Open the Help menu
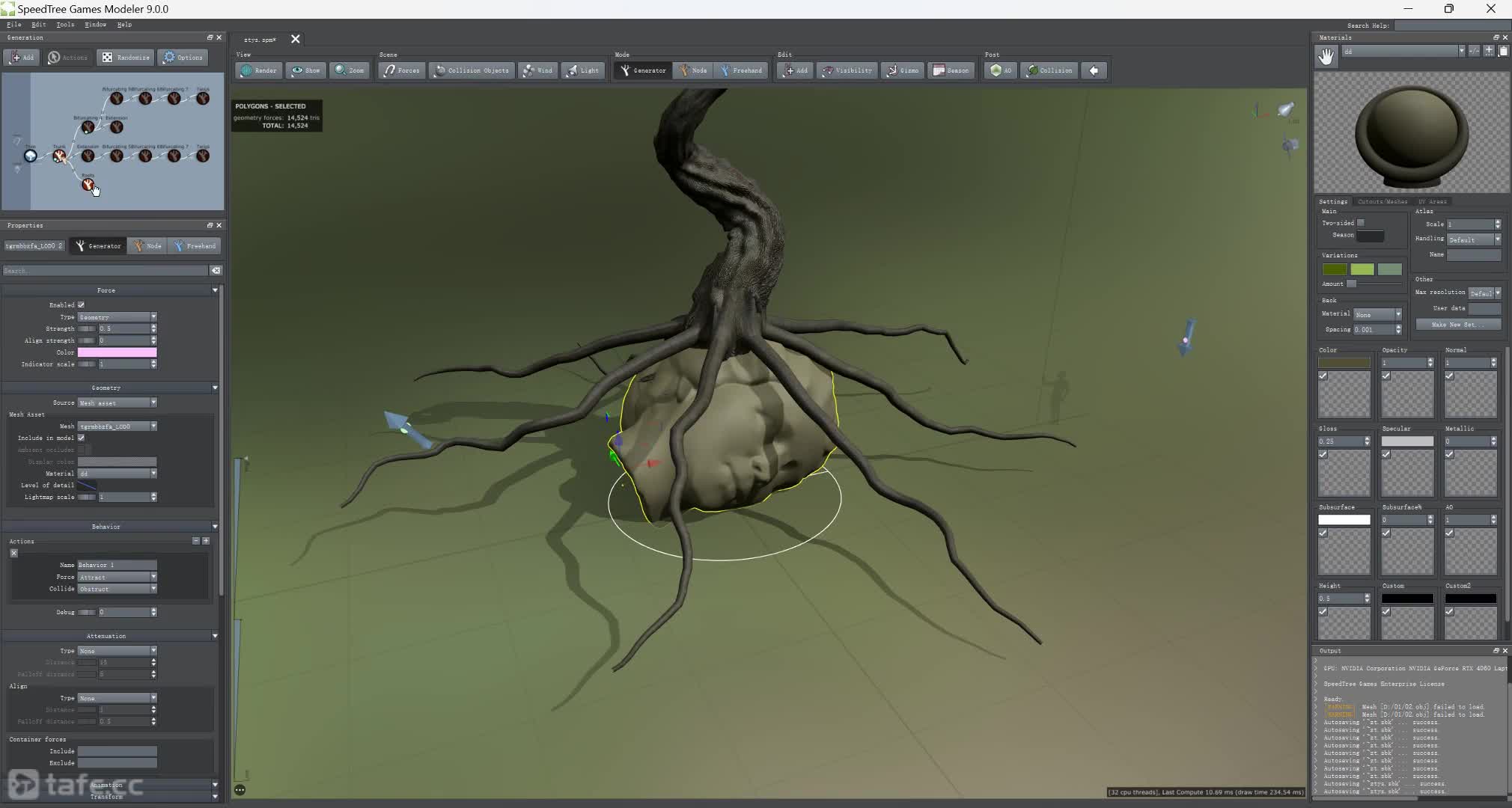The image size is (1512, 808). (x=124, y=25)
